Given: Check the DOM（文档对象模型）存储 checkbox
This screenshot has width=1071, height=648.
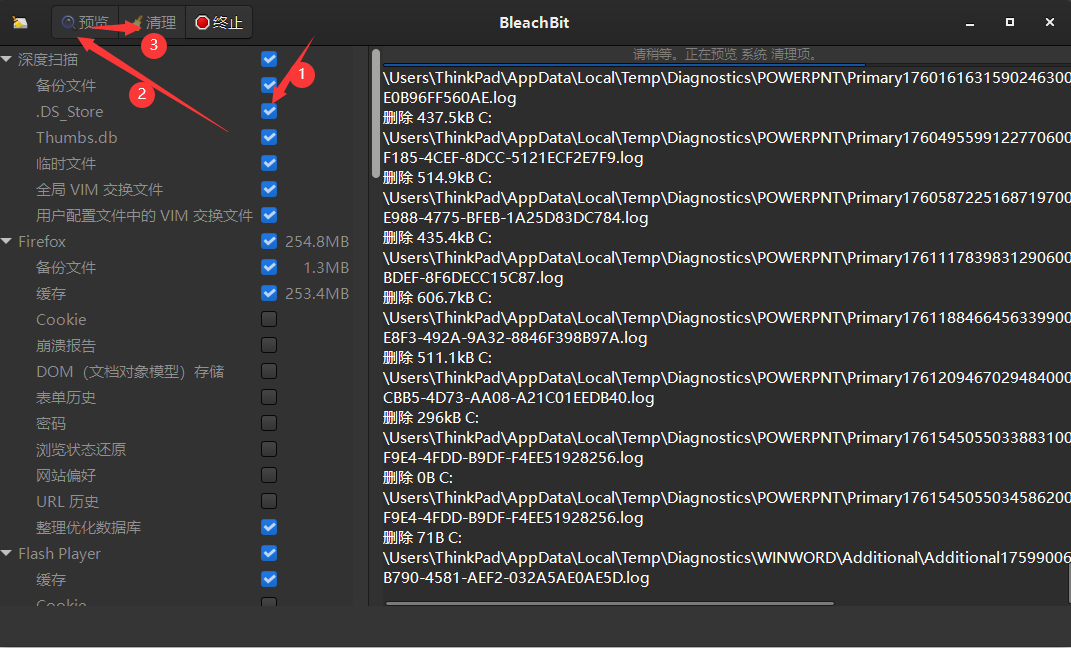Looking at the screenshot, I should (269, 371).
